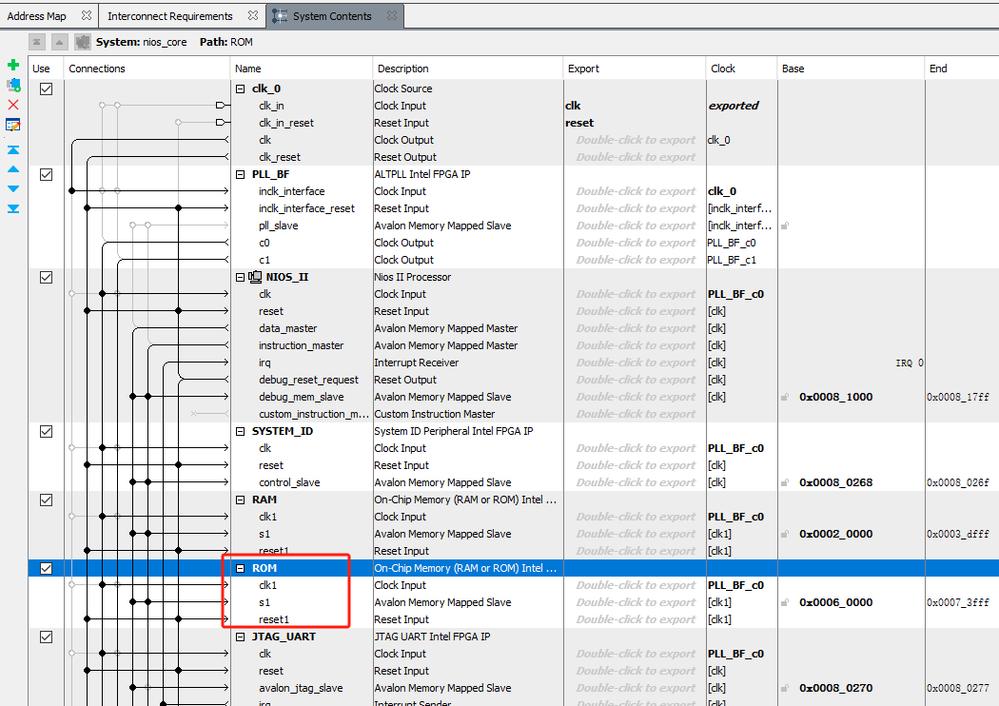Collapse the SYSTEM_ID component tree
Viewport: 999px width, 706px height.
click(240, 431)
